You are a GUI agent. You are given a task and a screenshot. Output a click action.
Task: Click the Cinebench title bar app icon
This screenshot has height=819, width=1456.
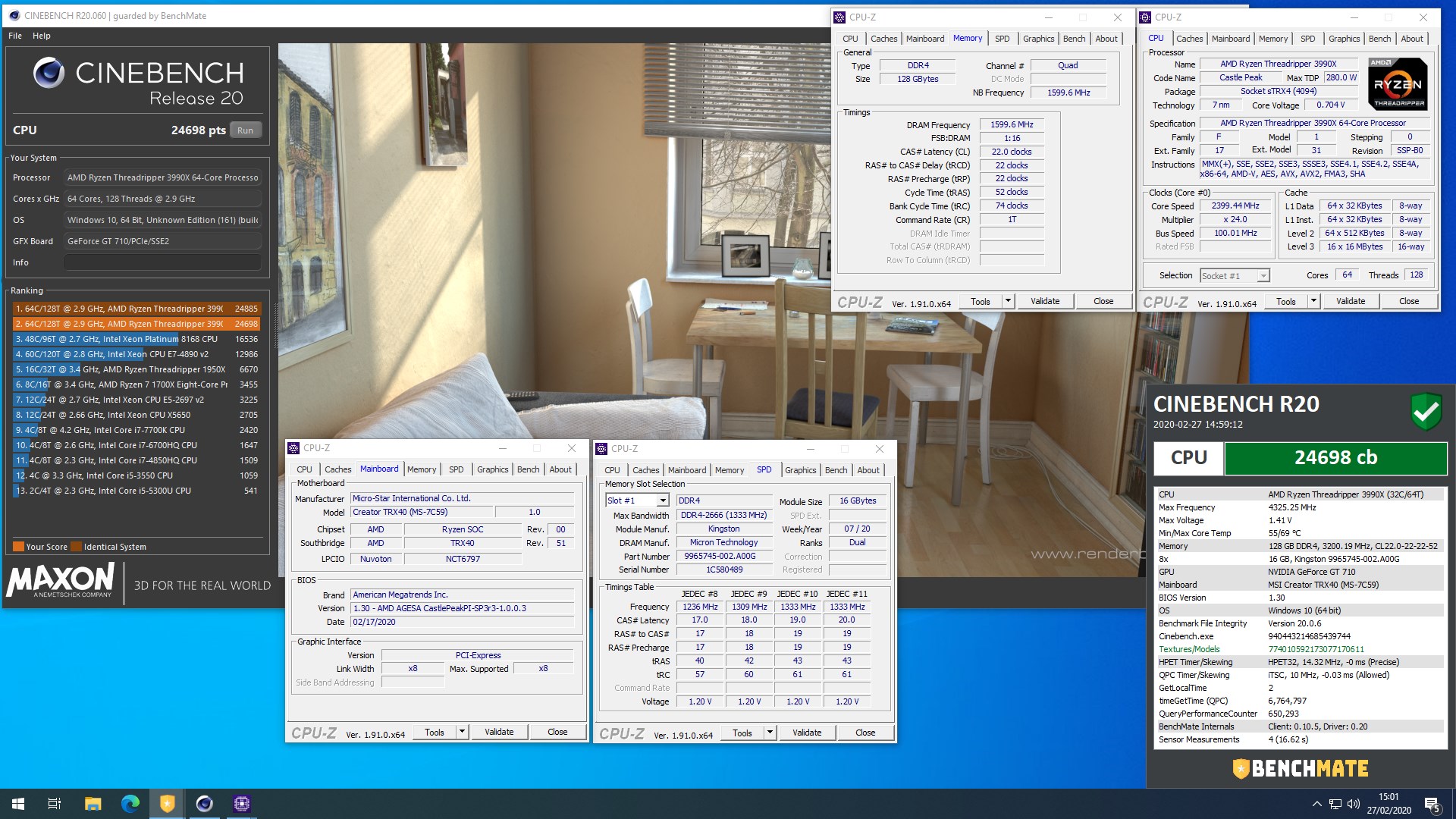(x=14, y=15)
